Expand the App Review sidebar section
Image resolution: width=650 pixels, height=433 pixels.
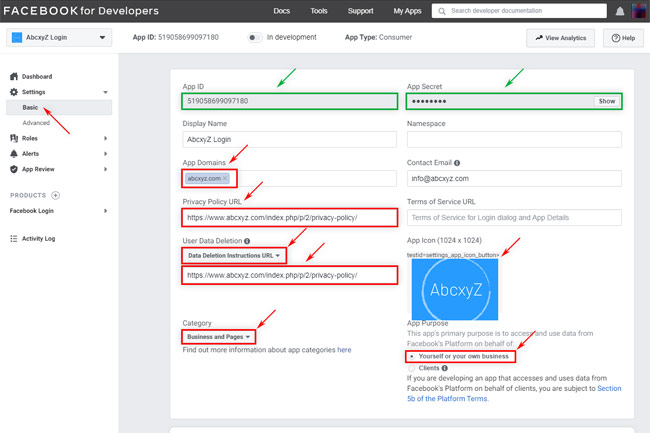(105, 169)
